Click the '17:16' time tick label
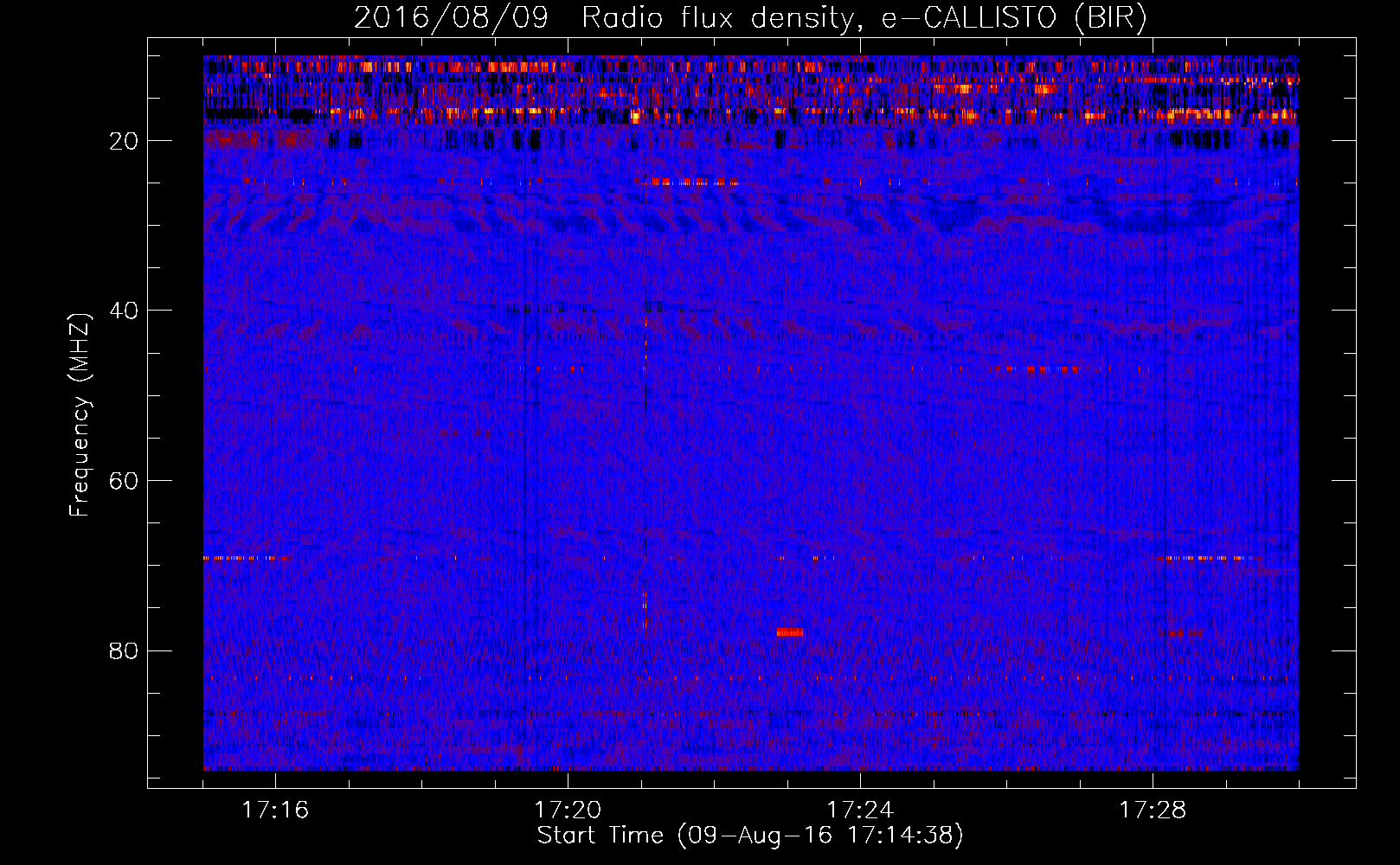Viewport: 1400px width, 865px height. (275, 811)
